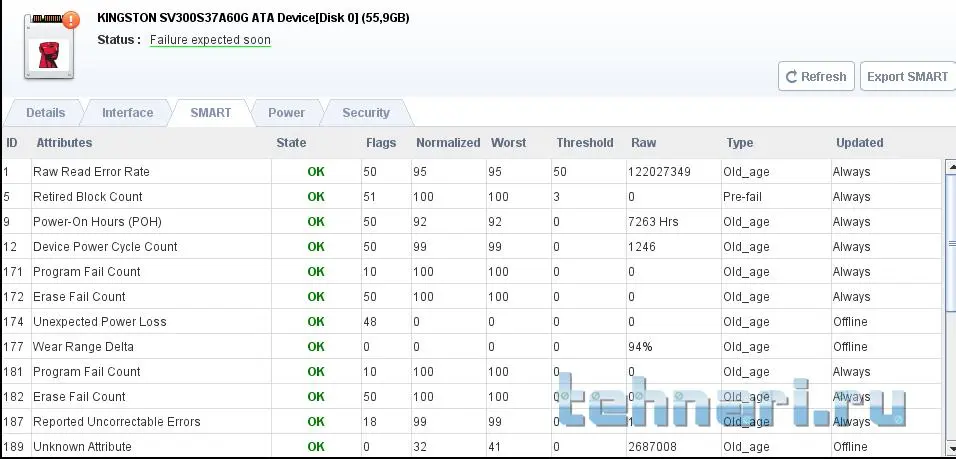
Task: Sort by the Type column header
Action: click(x=740, y=143)
